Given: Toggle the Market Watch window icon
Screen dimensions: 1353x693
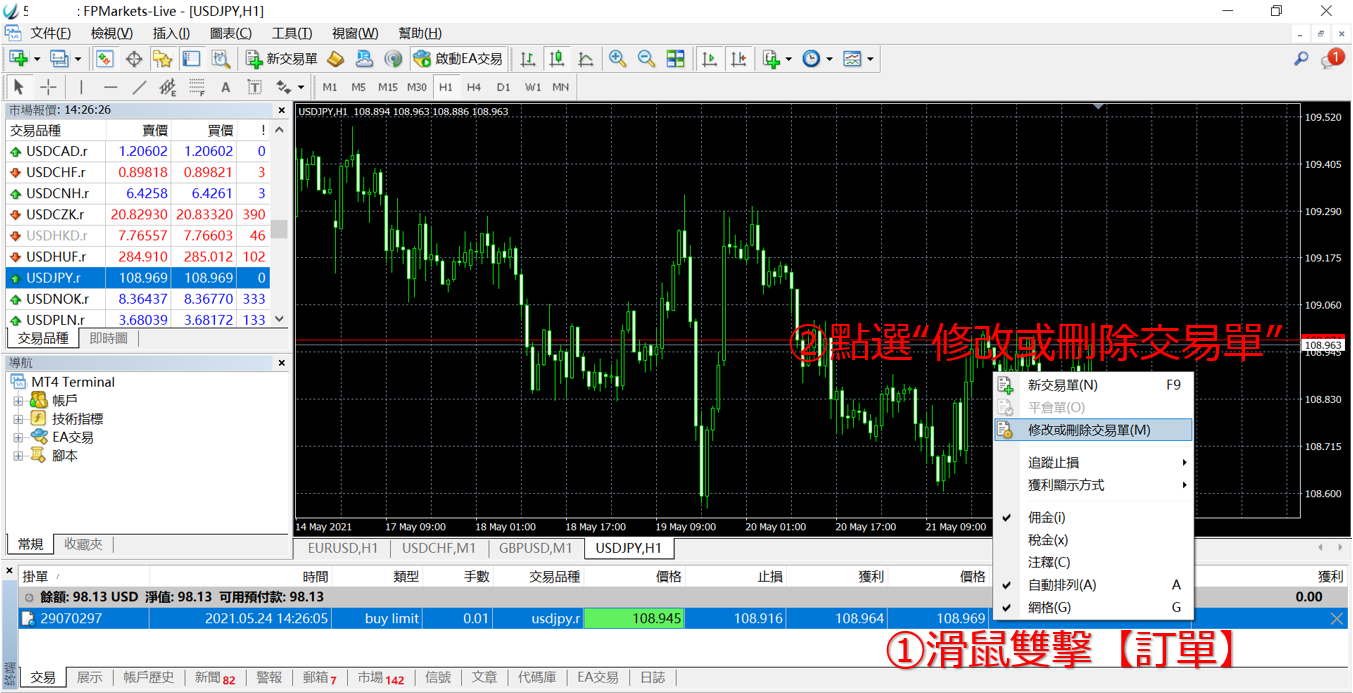Looking at the screenshot, I should (x=105, y=59).
